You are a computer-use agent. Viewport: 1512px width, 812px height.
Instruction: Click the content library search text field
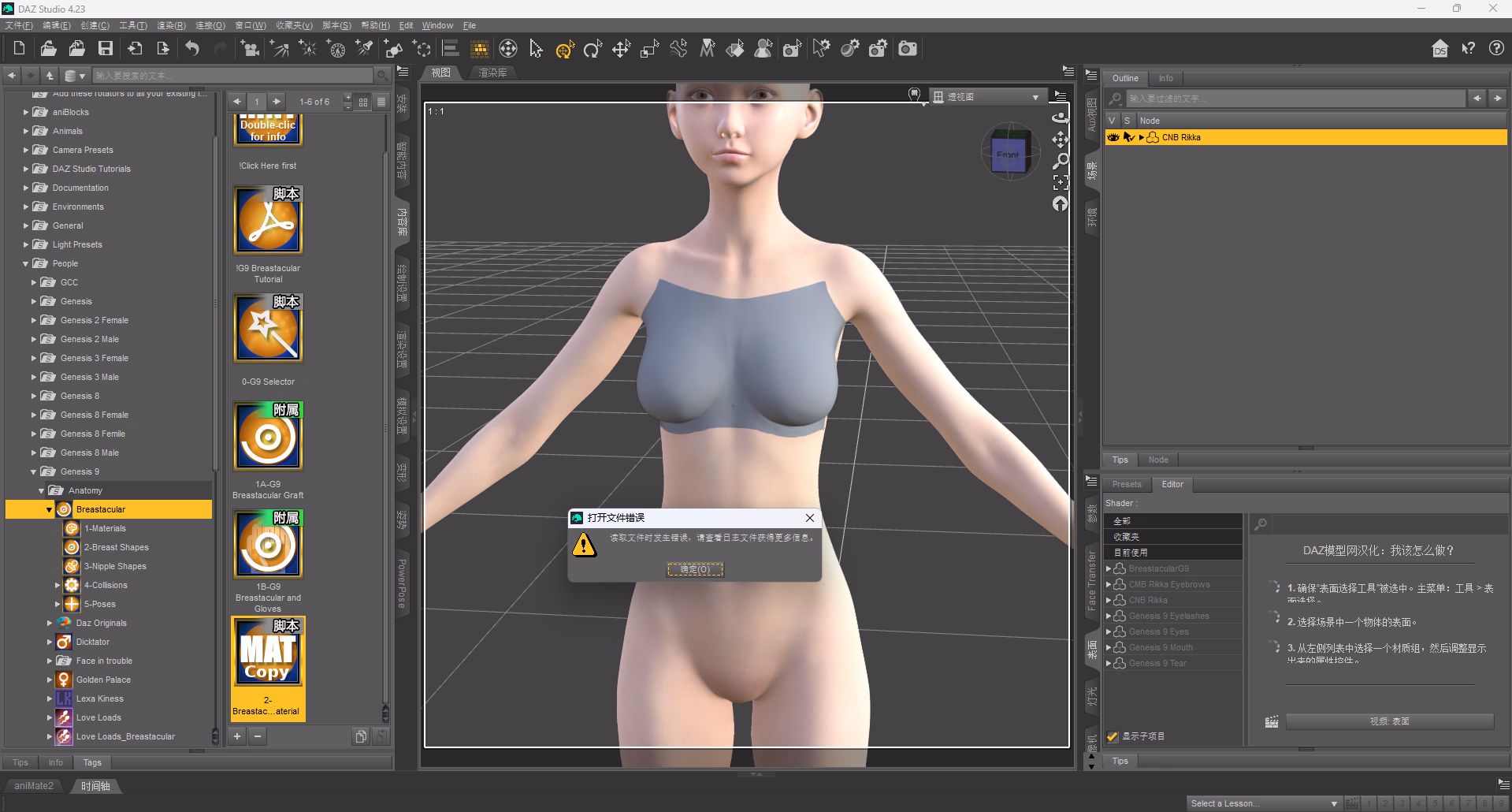coord(232,76)
